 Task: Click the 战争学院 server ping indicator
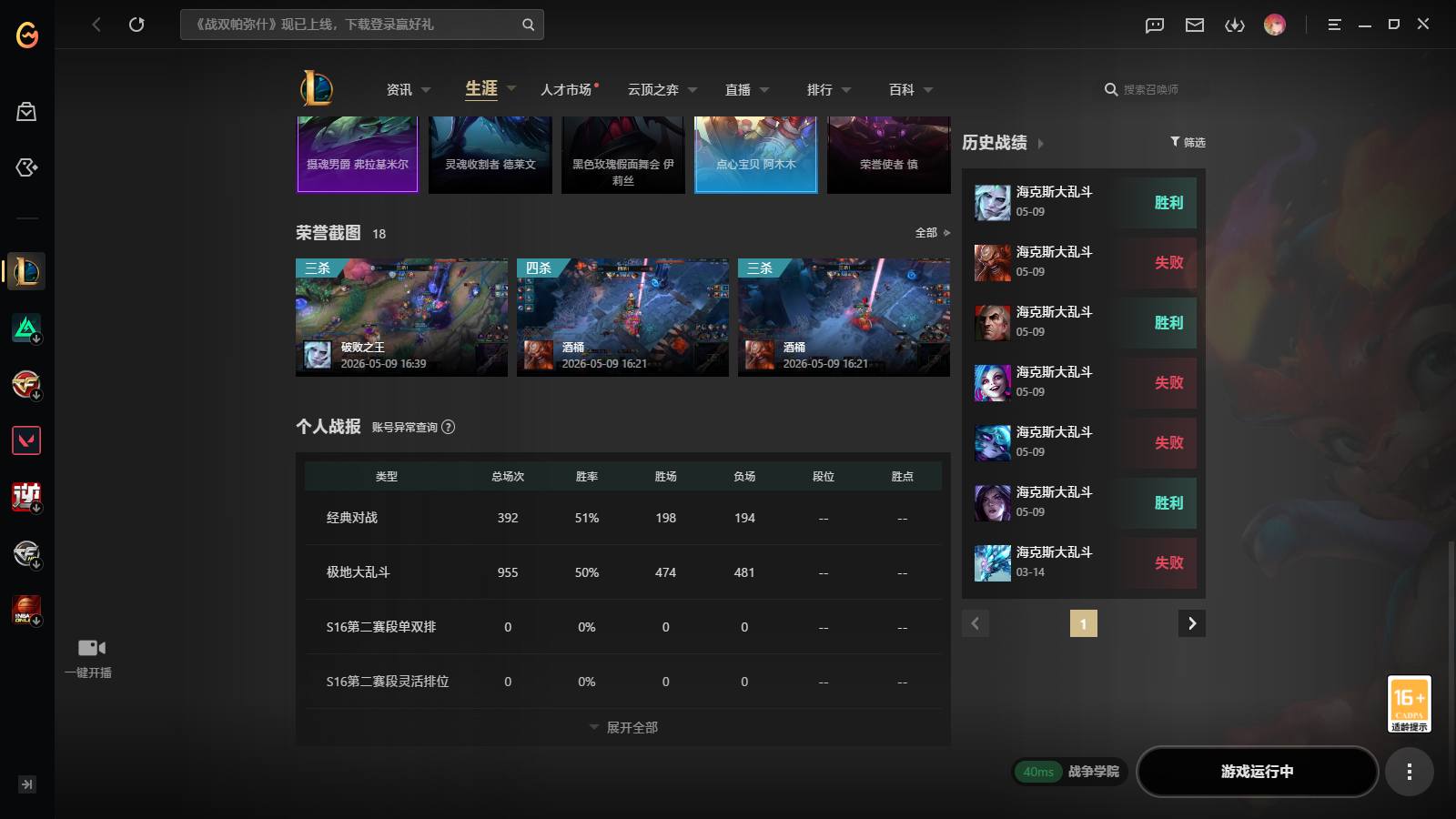point(1070,772)
